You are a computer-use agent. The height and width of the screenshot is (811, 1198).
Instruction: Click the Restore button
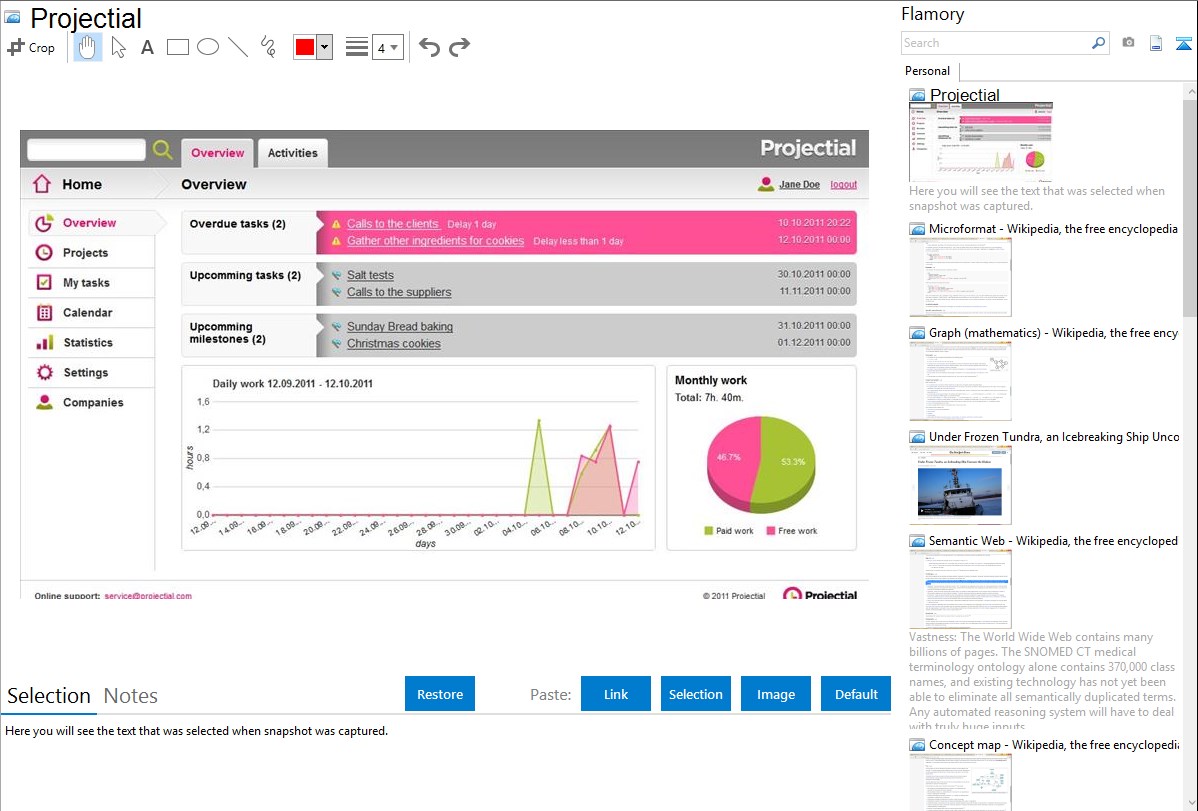pyautogui.click(x=440, y=694)
